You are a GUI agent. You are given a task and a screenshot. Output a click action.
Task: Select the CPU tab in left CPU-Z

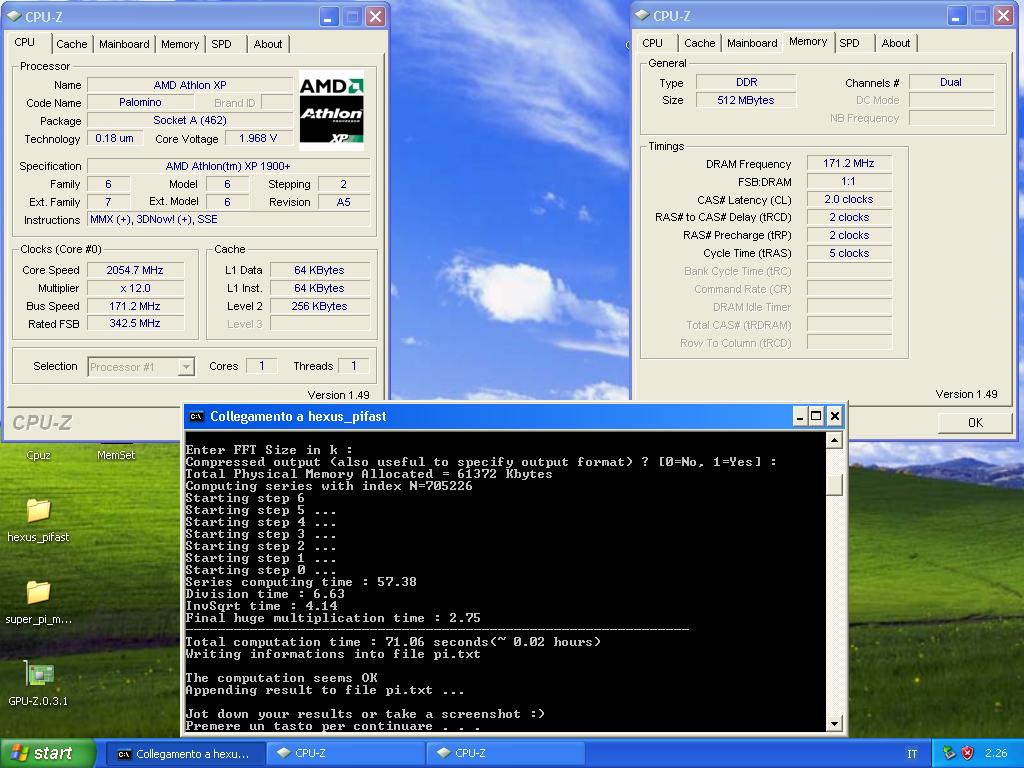point(25,42)
